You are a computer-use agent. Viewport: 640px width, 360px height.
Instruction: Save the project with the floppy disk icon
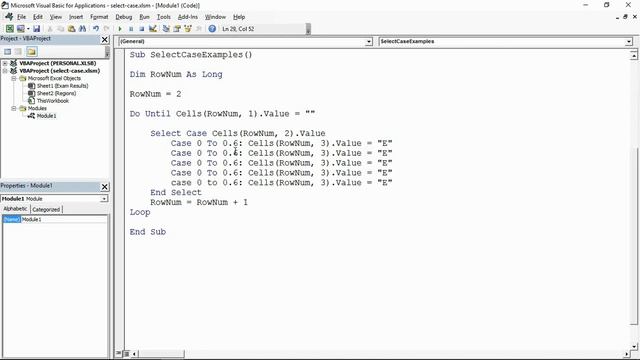point(37,29)
